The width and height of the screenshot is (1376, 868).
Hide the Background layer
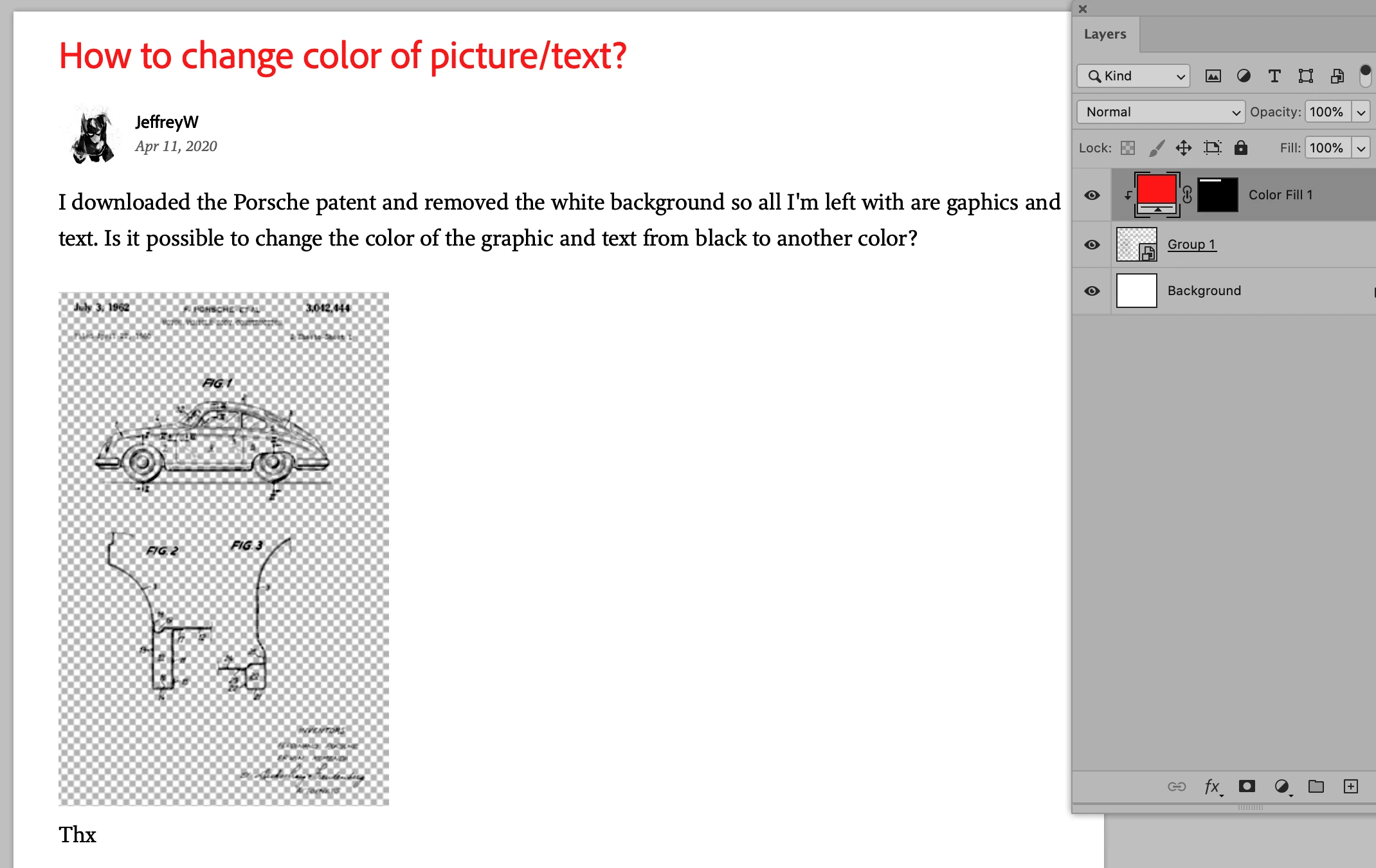point(1092,291)
